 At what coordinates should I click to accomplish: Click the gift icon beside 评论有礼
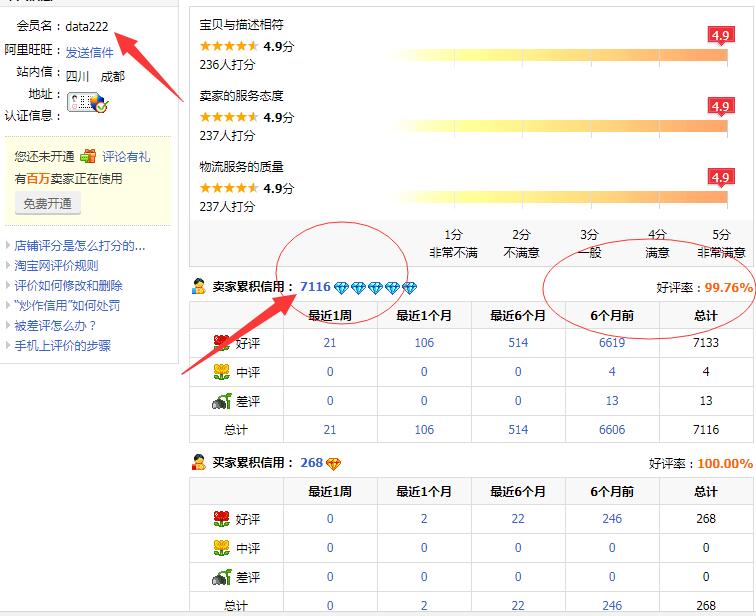click(89, 157)
